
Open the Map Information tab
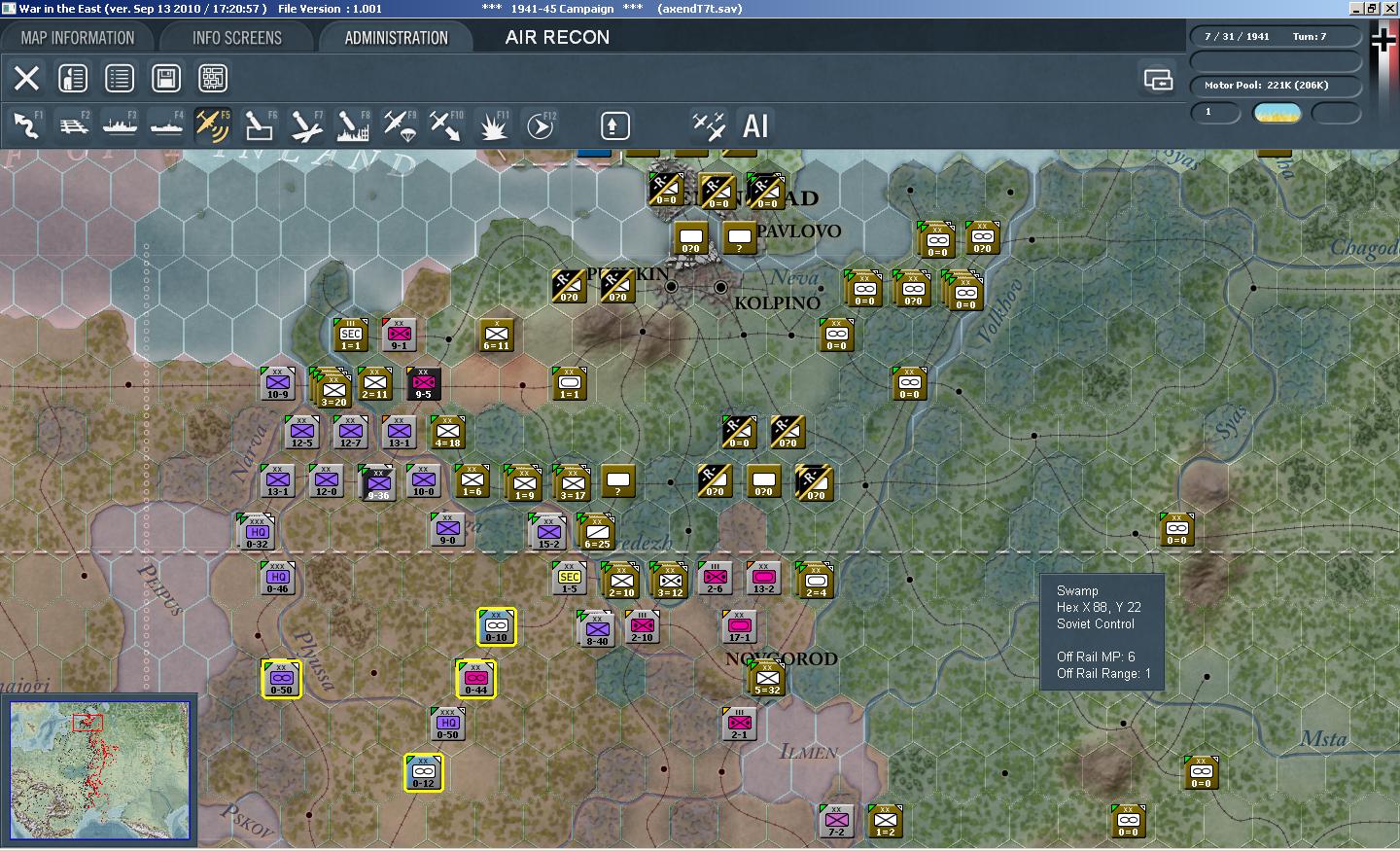click(x=78, y=38)
